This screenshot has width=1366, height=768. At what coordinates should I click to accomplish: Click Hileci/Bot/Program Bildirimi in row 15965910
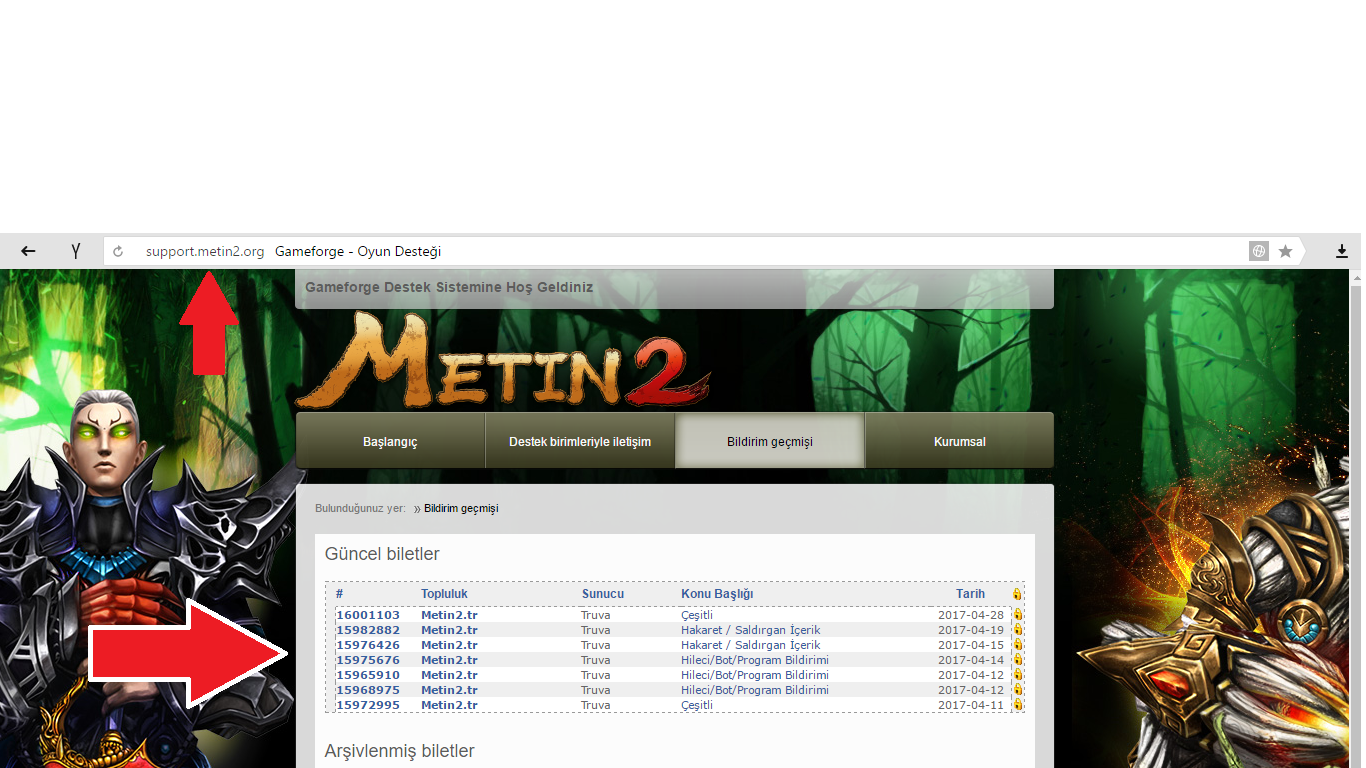(x=755, y=675)
